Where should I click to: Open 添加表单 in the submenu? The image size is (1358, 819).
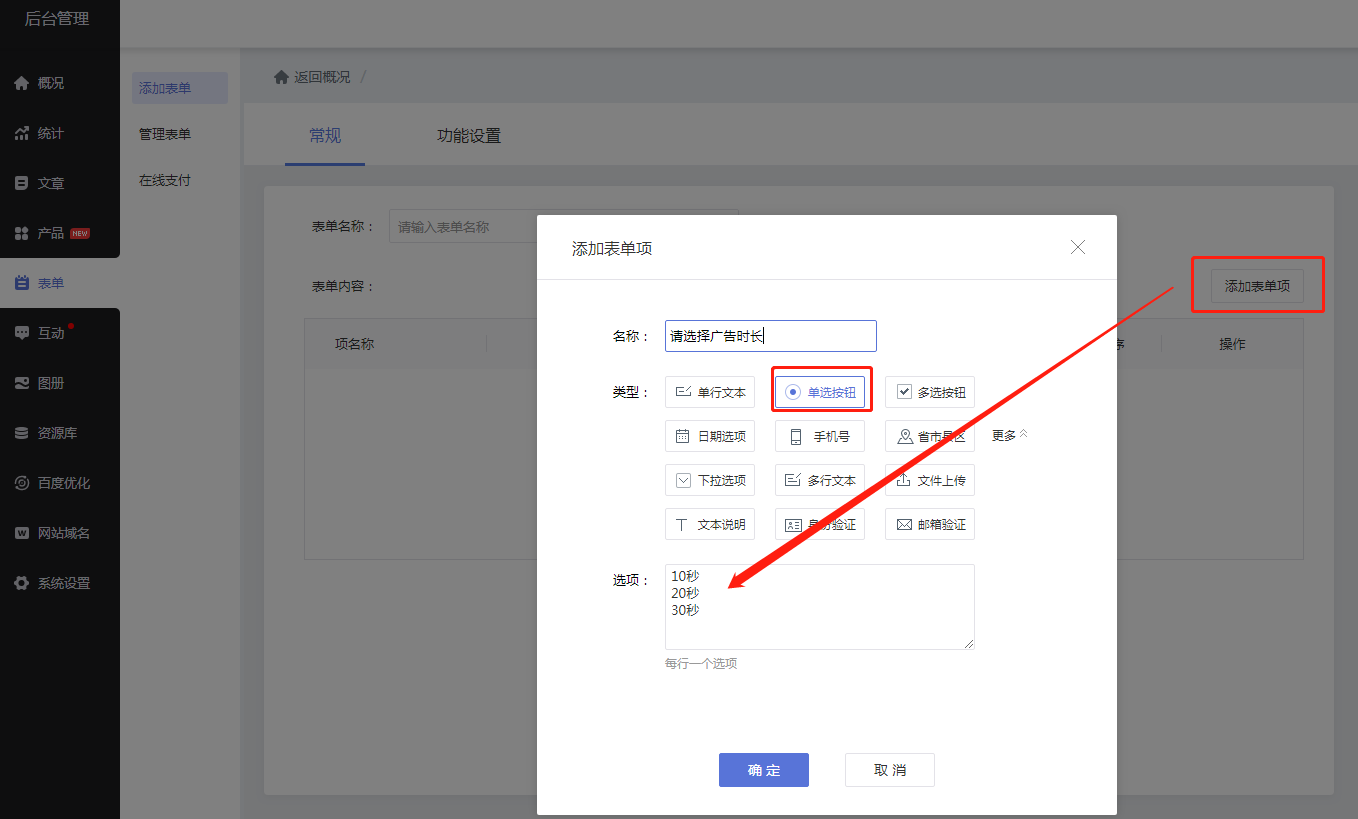coord(180,88)
